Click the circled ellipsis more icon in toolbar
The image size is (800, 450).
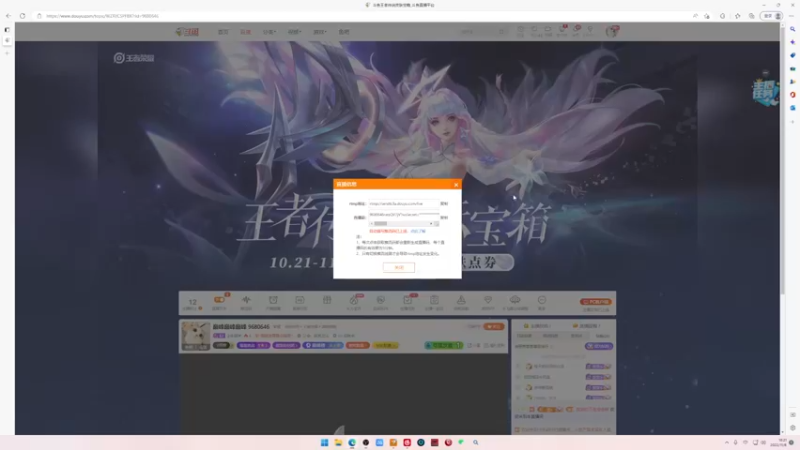(x=542, y=302)
